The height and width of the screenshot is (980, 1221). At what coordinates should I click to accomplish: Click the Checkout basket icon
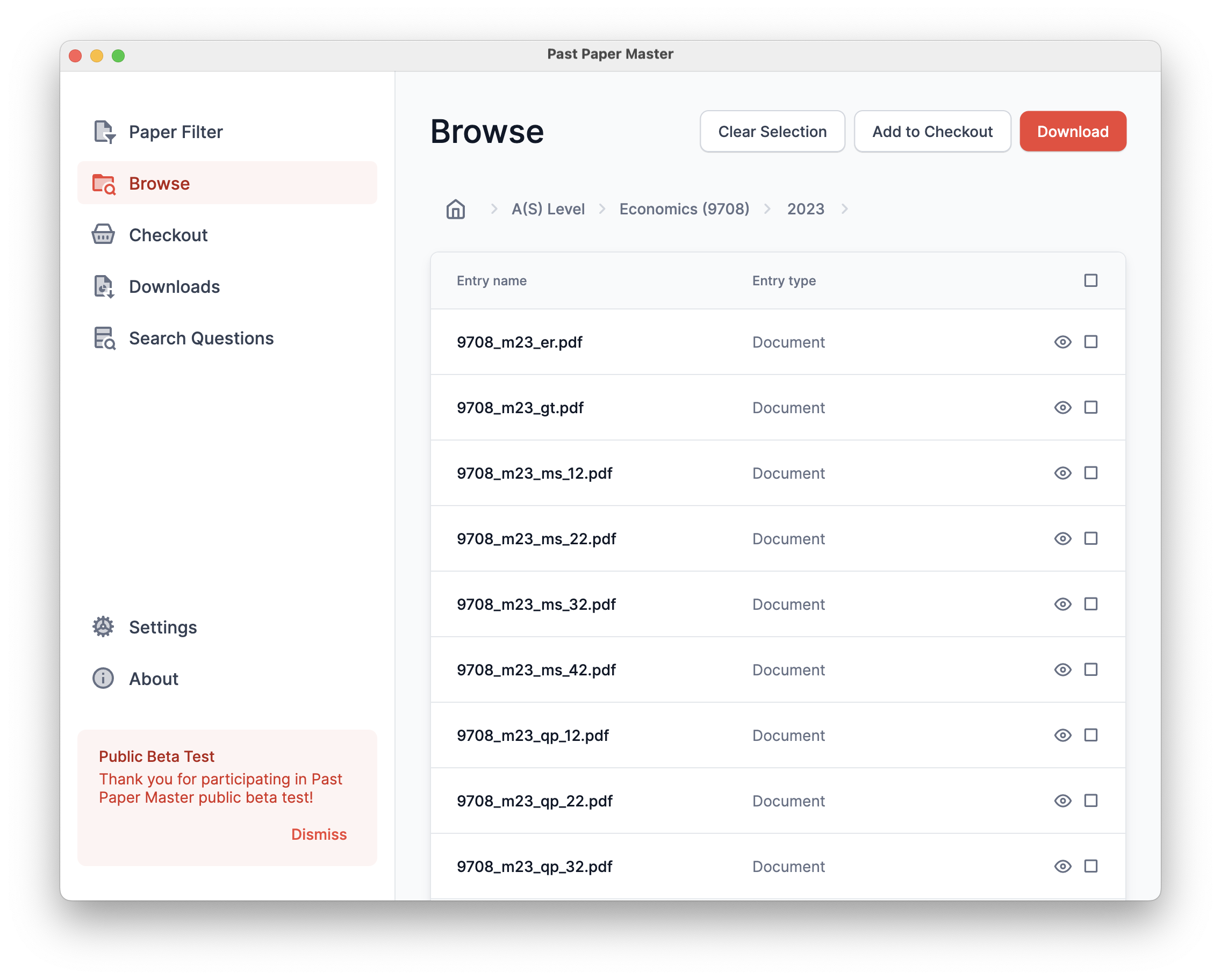(x=103, y=234)
